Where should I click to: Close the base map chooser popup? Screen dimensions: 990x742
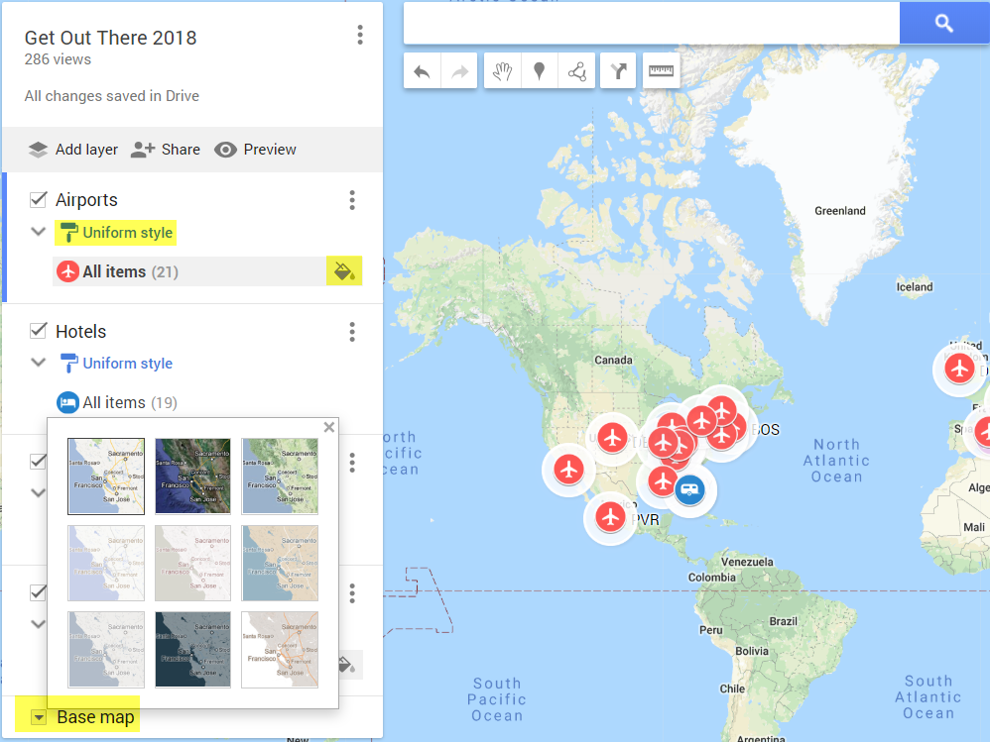pos(329,428)
